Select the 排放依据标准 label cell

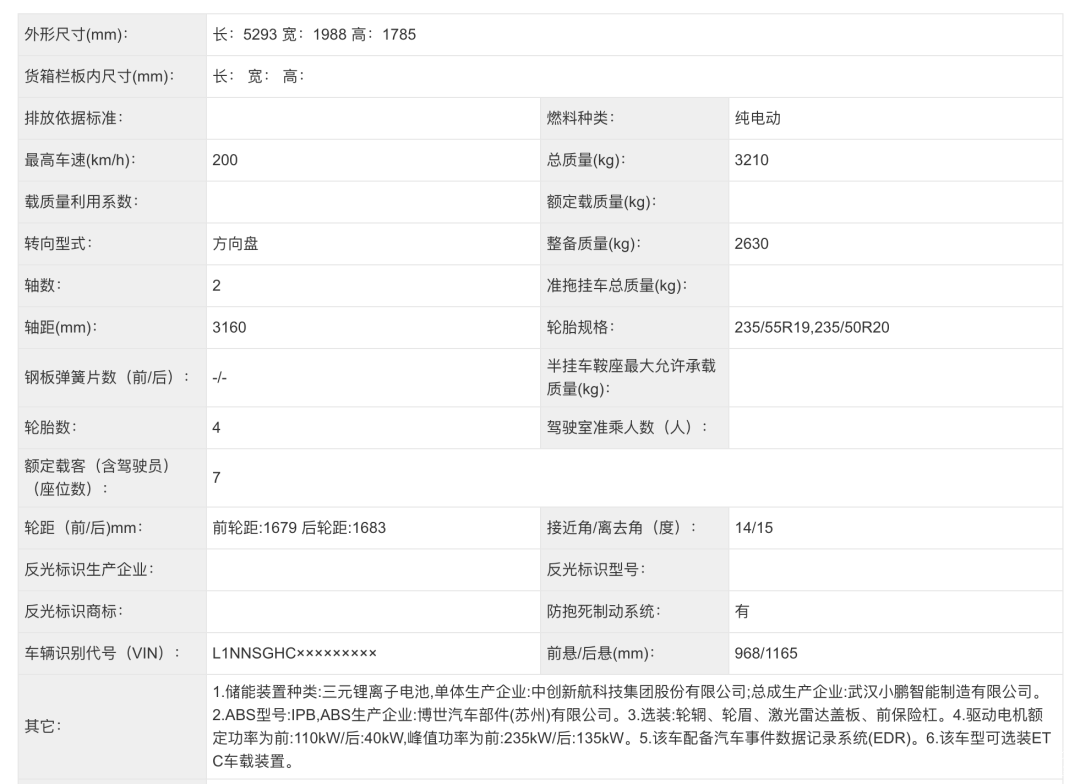(74, 118)
